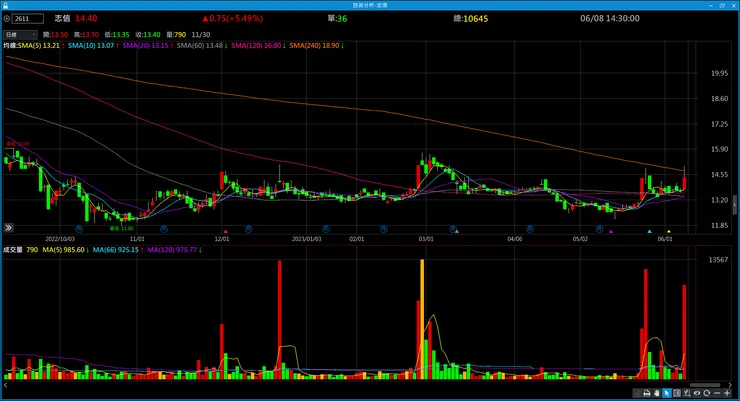Click the SMA(5) 13.21 legend label
The width and height of the screenshot is (740, 401).
pyautogui.click(x=38, y=46)
